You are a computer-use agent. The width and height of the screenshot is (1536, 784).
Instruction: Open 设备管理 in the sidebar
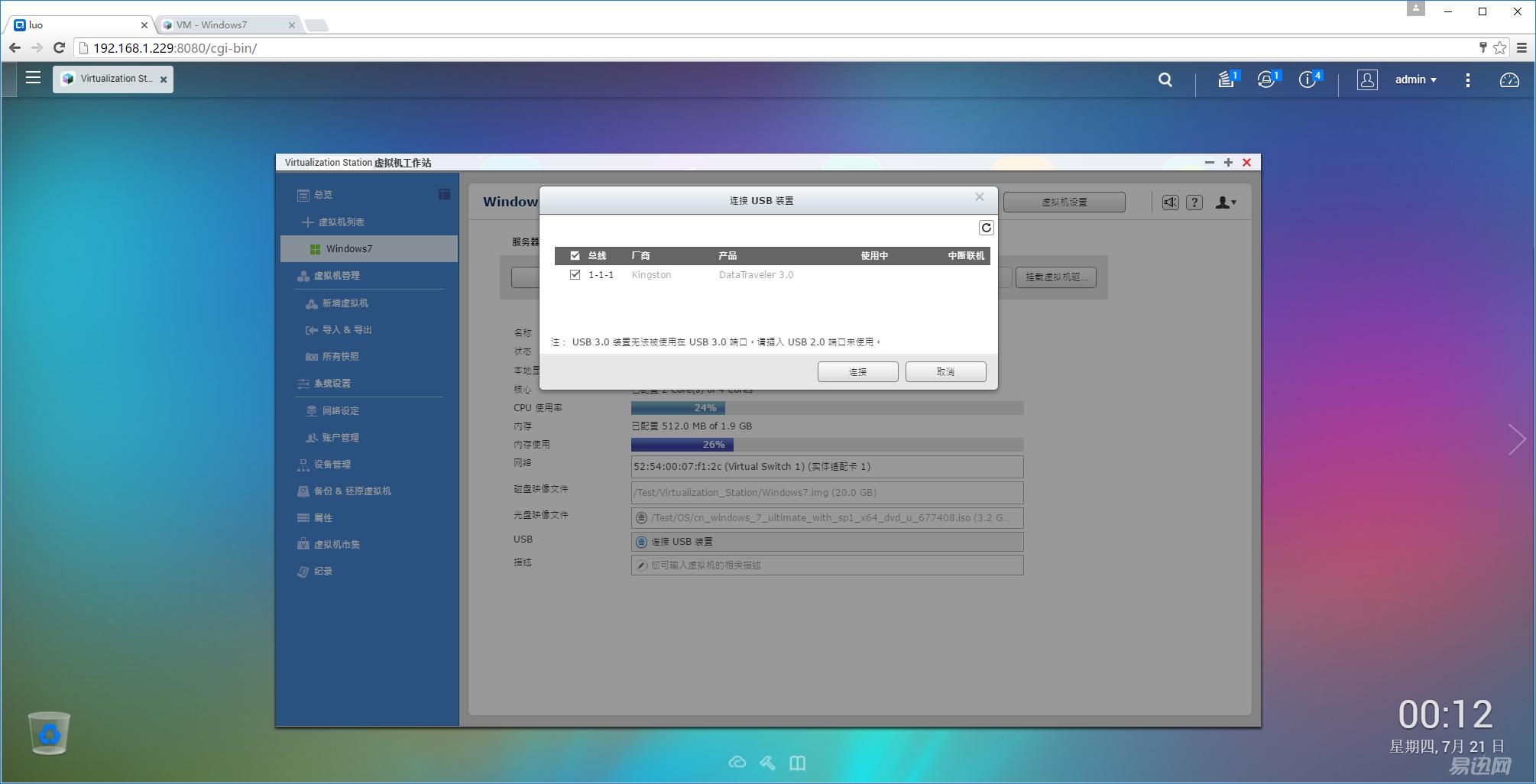coord(324,465)
